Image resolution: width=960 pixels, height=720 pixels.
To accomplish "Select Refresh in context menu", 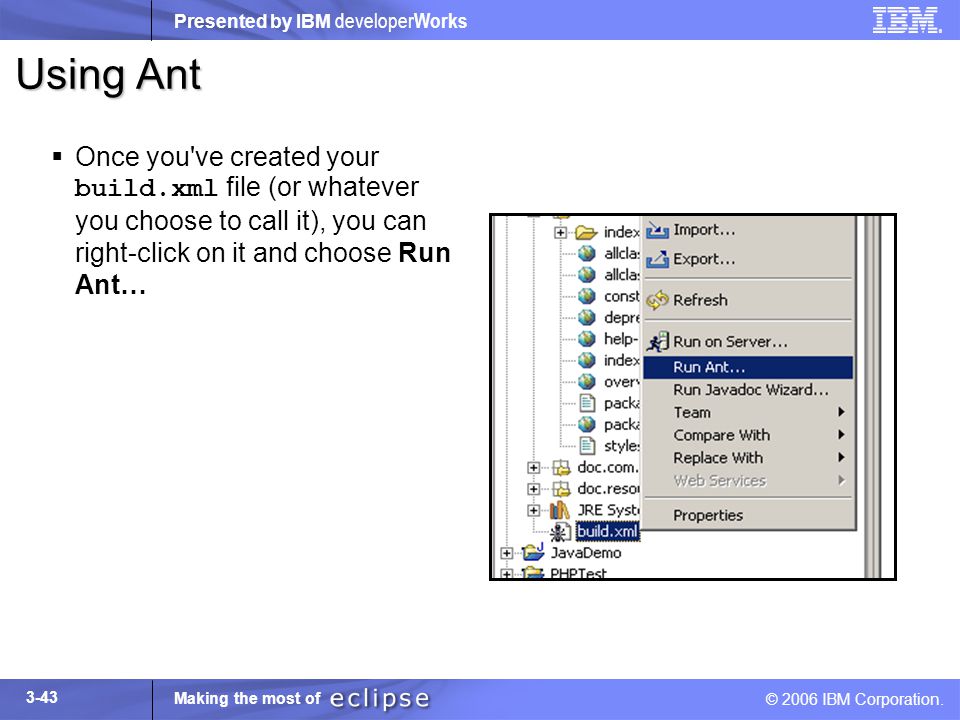I will coord(748,300).
